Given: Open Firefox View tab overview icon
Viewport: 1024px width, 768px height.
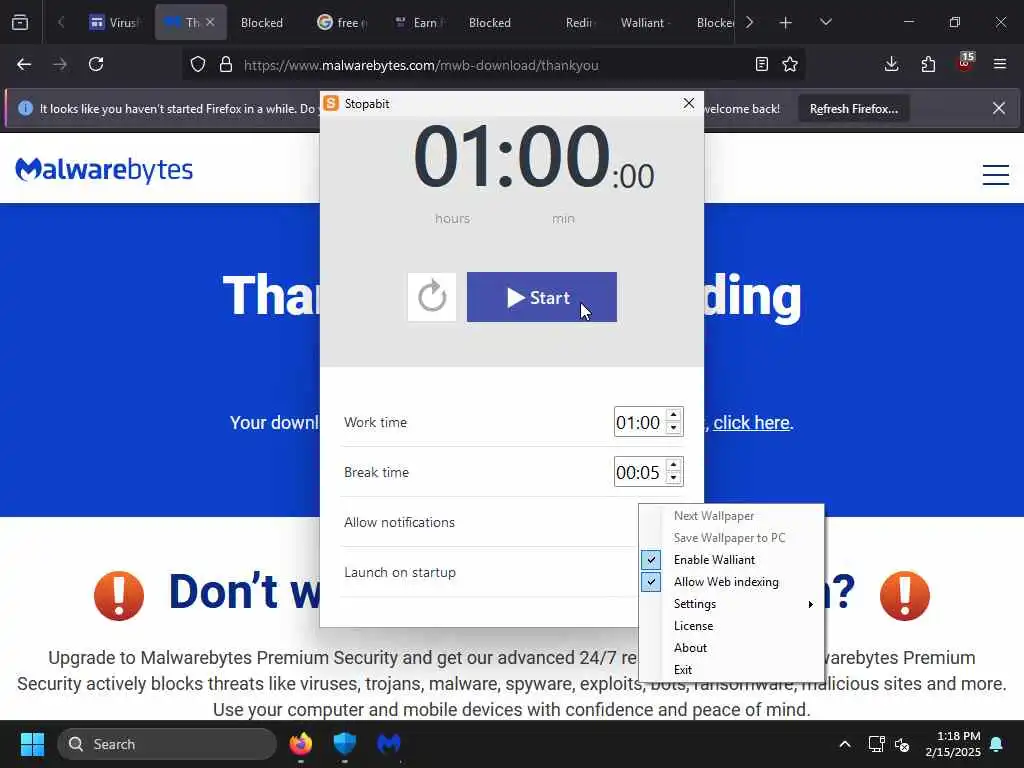Looking at the screenshot, I should 20,22.
